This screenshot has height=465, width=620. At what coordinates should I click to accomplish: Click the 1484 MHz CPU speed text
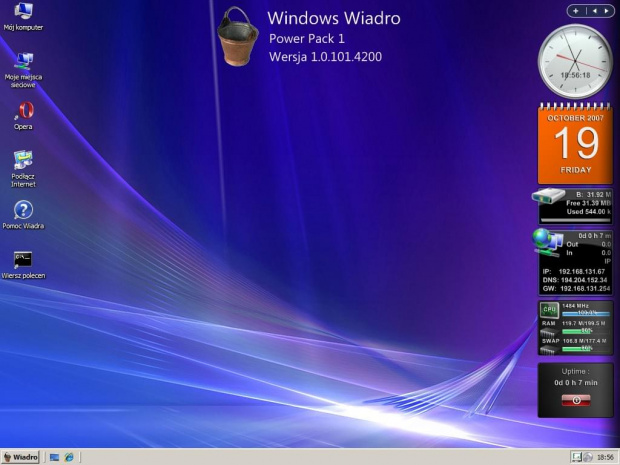tap(575, 306)
